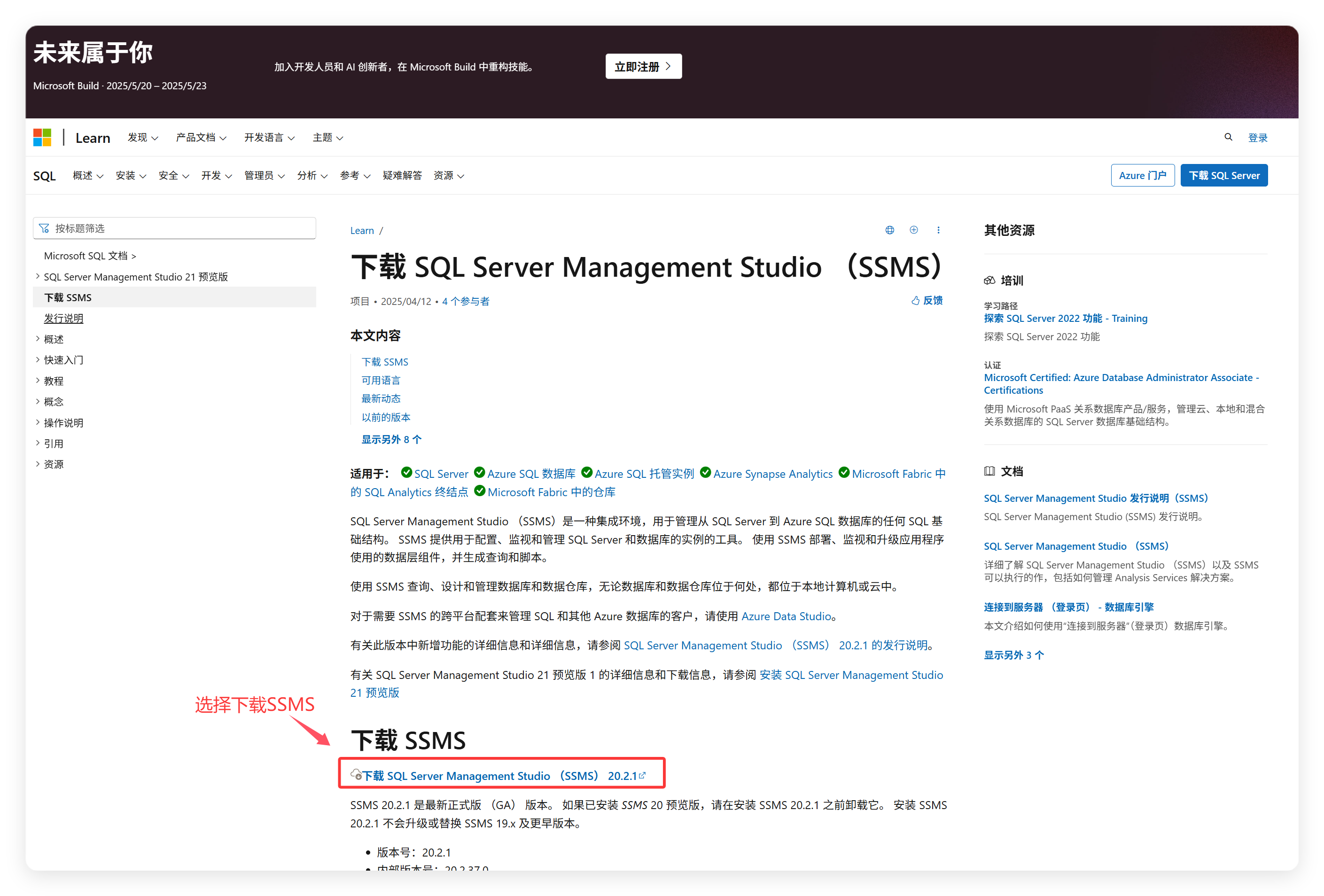Open the SQL 安全 dropdown

point(174,175)
